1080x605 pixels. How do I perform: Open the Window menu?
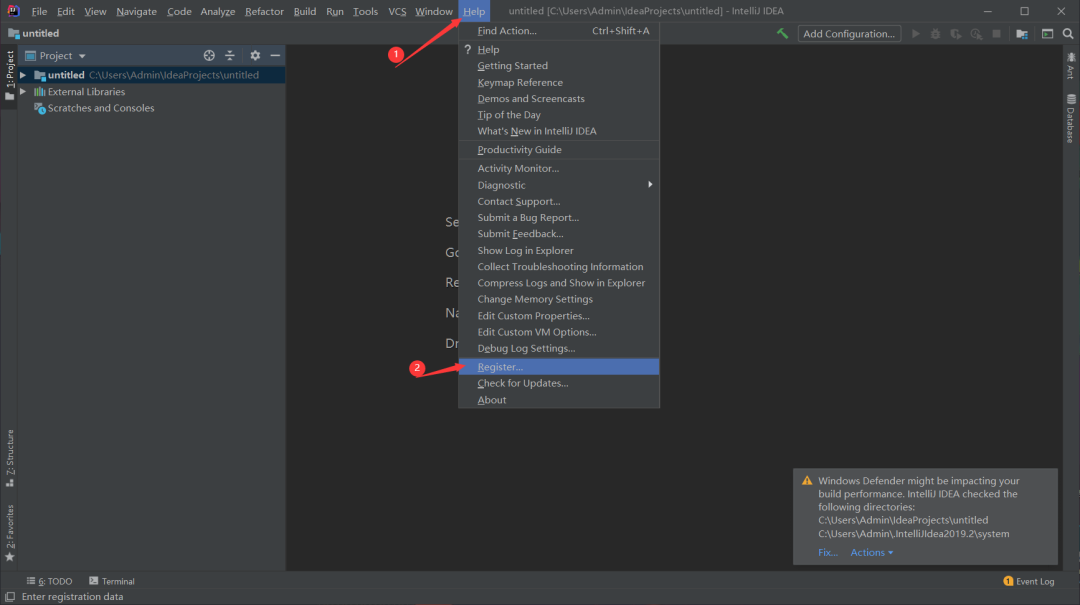pos(433,11)
